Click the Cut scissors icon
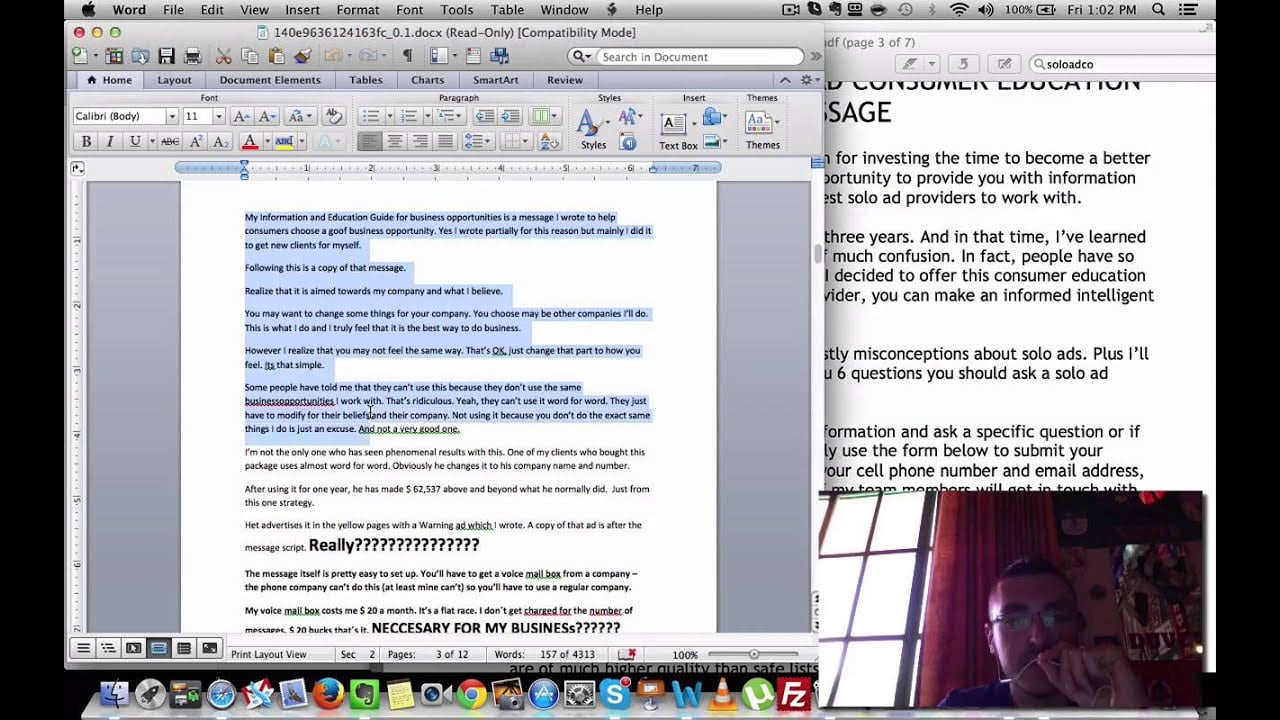 [x=224, y=56]
